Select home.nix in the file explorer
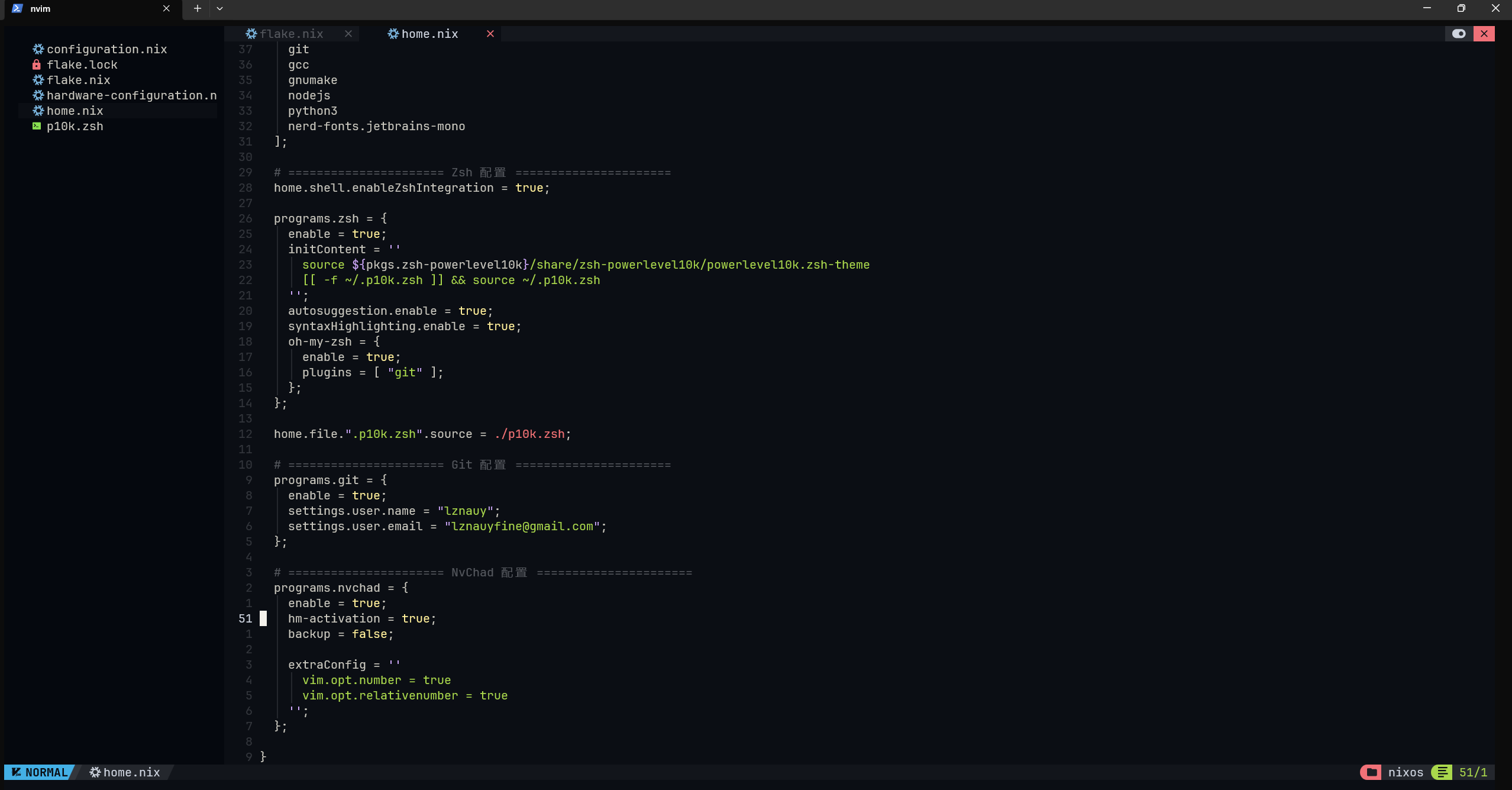 point(75,111)
